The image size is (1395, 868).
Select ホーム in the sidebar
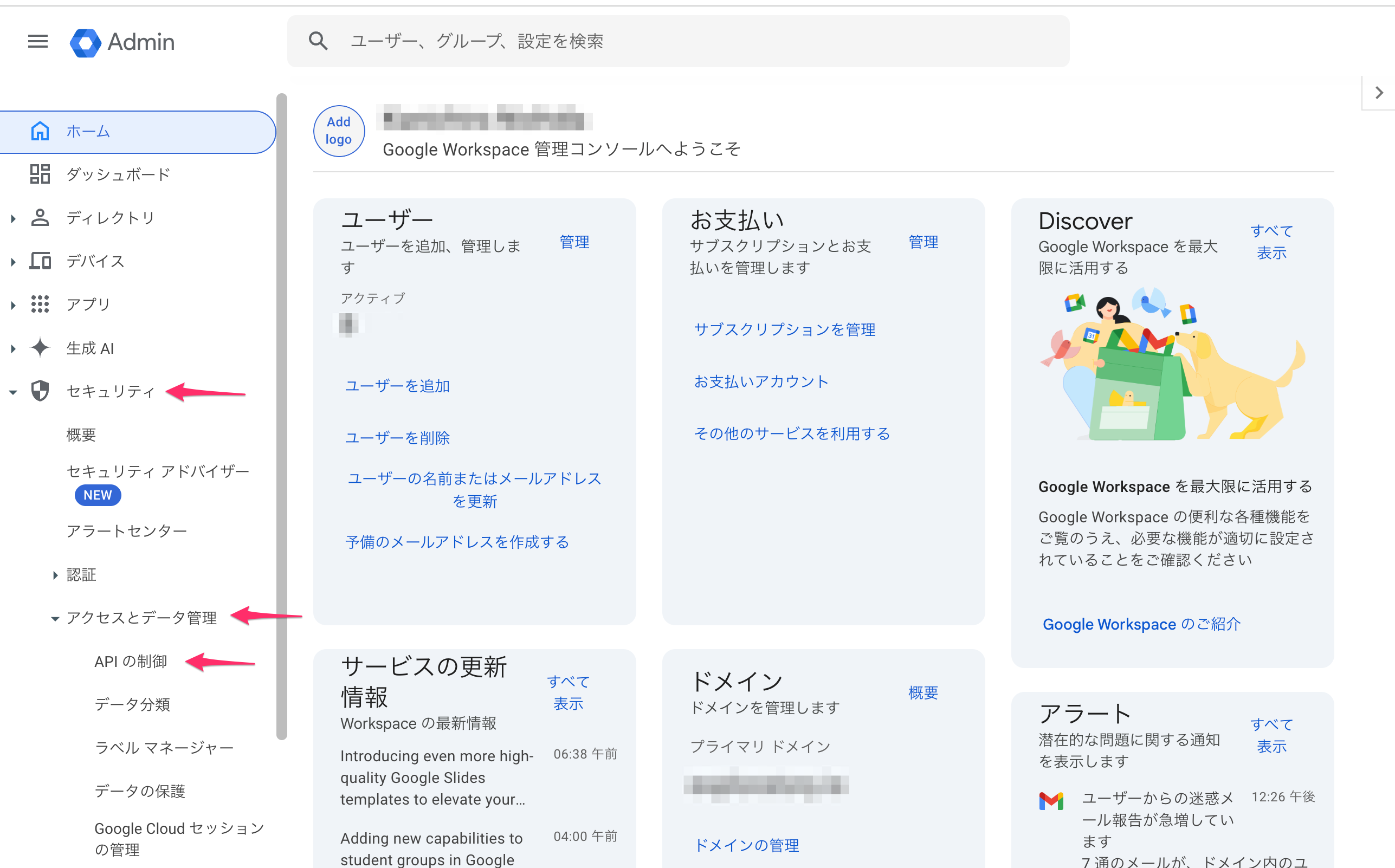(x=137, y=132)
